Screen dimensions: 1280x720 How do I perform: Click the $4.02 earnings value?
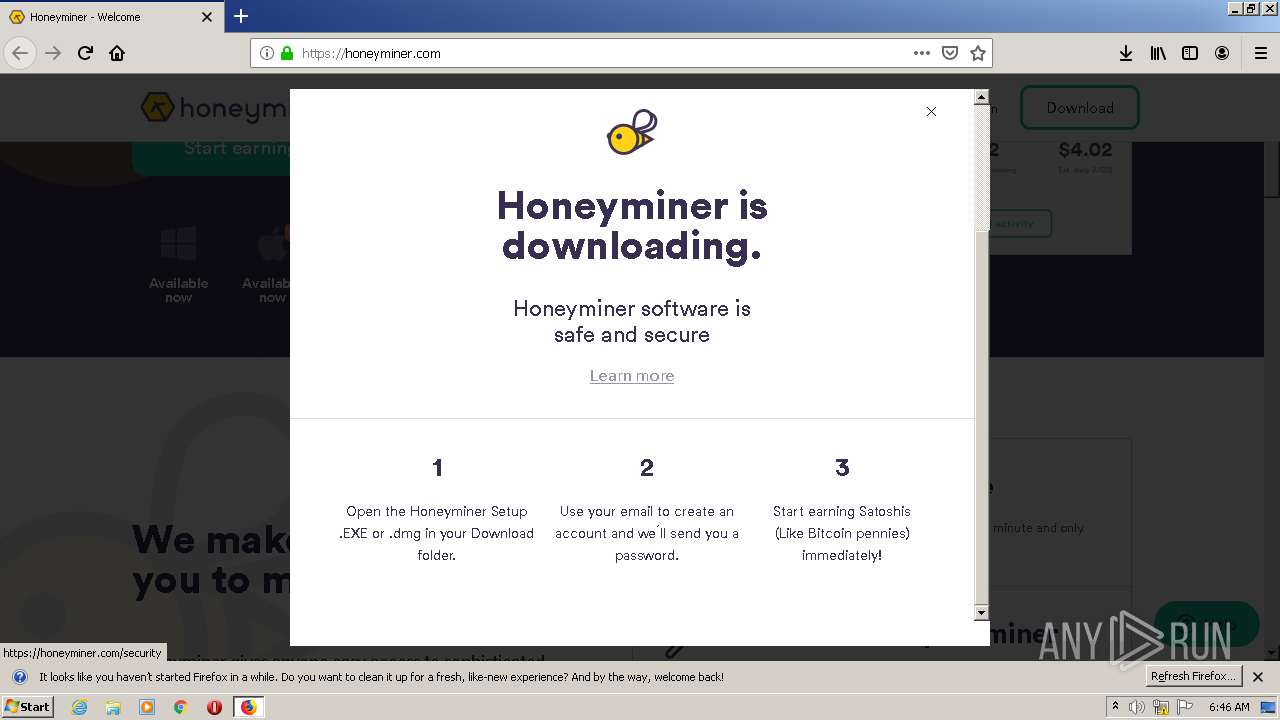(x=1085, y=150)
